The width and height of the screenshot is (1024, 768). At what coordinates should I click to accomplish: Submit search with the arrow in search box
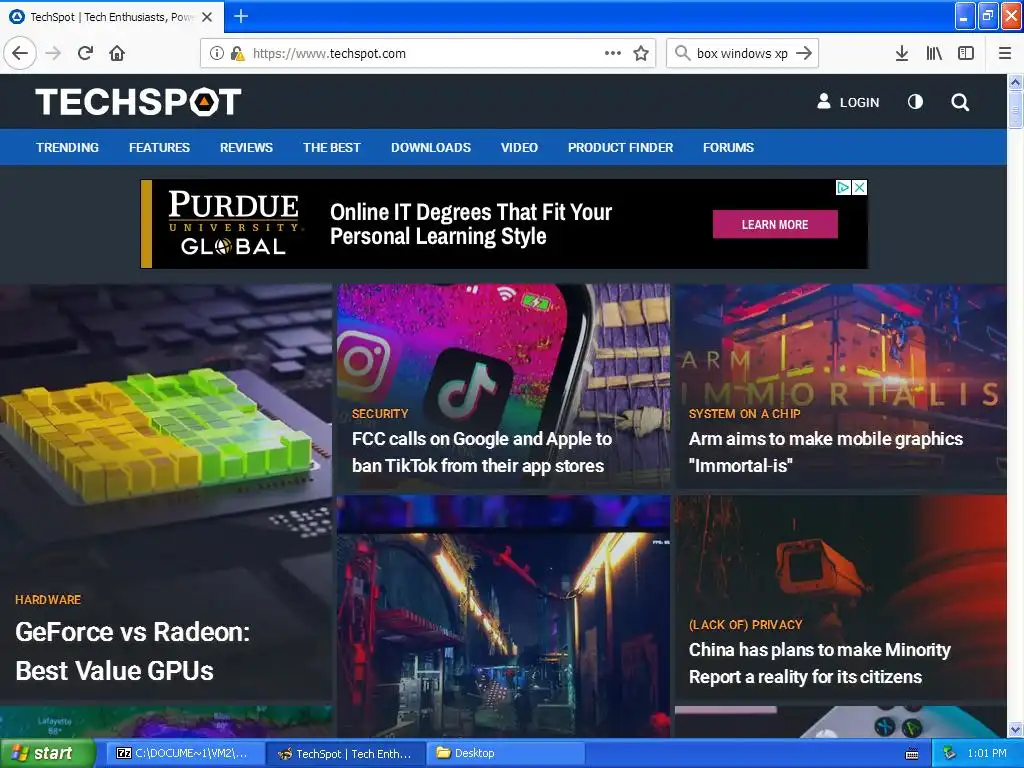(805, 53)
